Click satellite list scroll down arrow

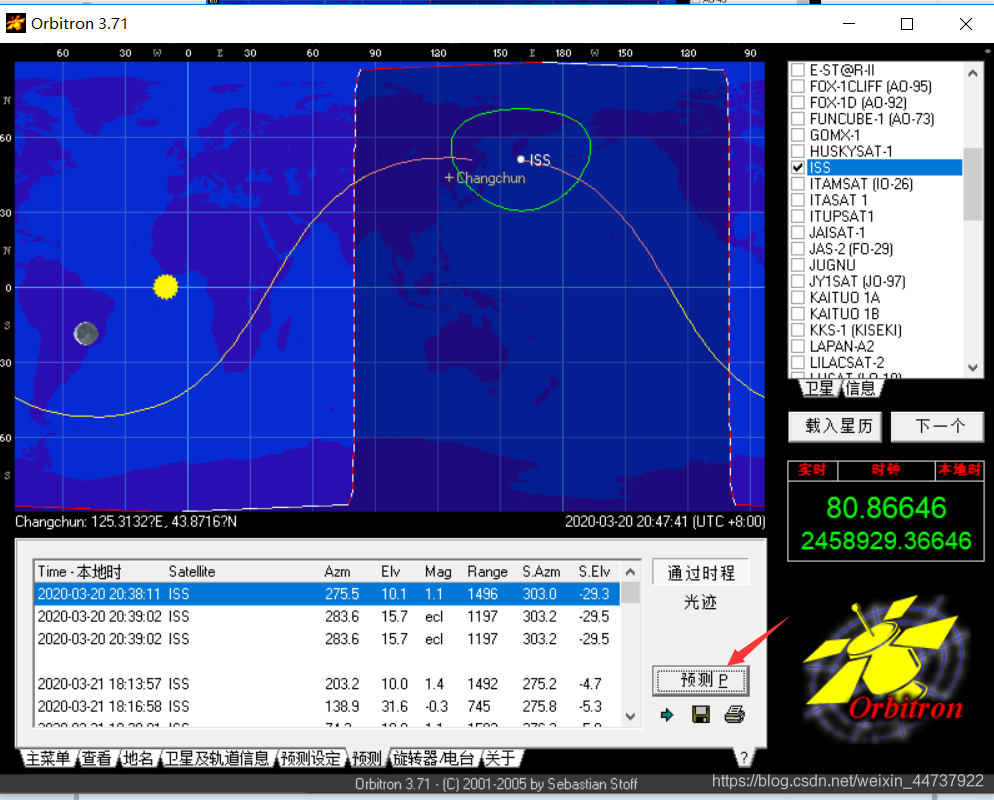[973, 367]
